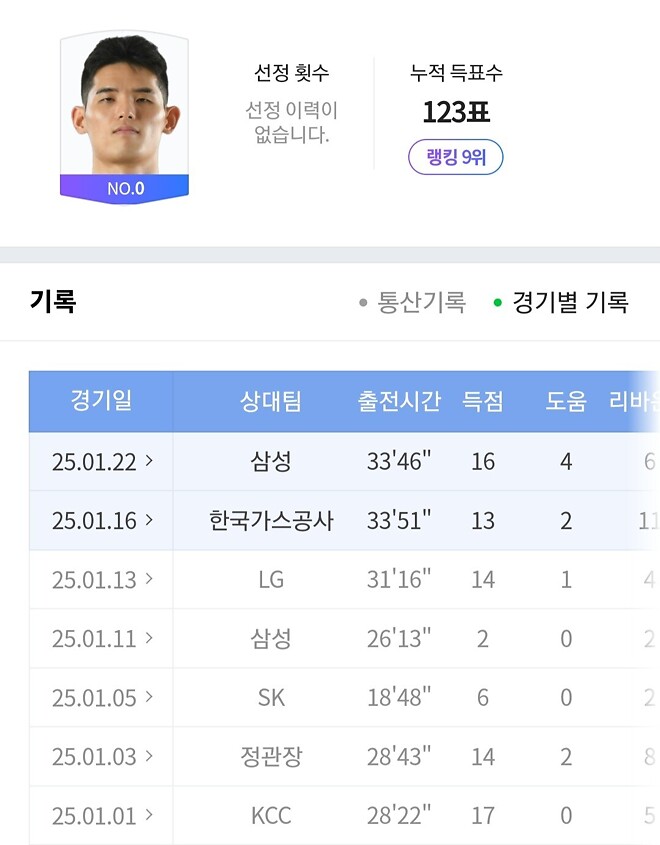Image resolution: width=660 pixels, height=845 pixels.
Task: Click the 득점 column header
Action: click(482, 401)
